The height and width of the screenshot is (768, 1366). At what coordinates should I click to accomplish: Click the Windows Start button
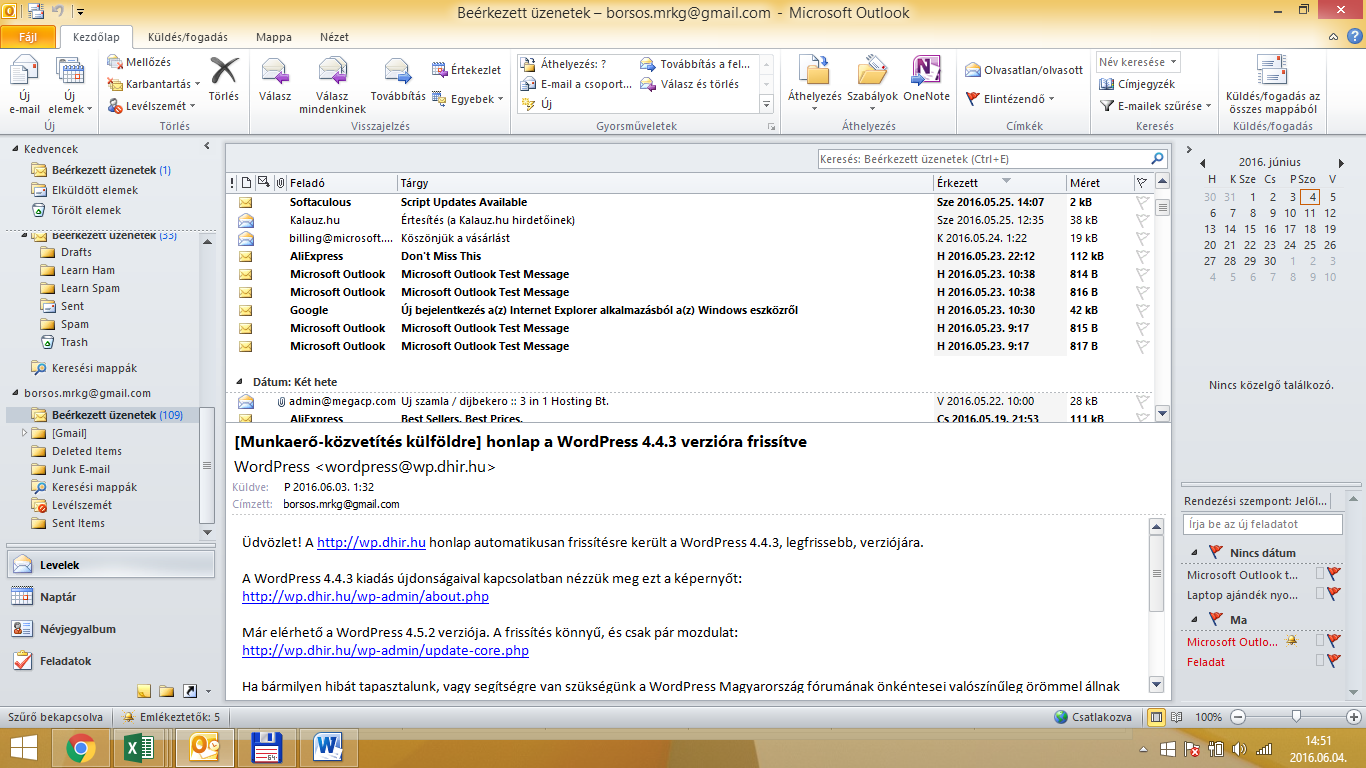click(x=24, y=748)
